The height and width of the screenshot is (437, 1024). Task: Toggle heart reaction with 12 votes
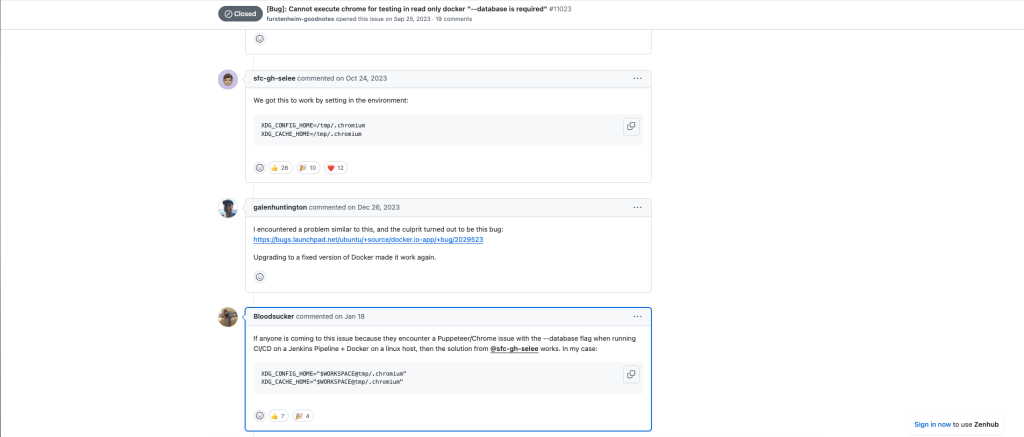coord(335,168)
